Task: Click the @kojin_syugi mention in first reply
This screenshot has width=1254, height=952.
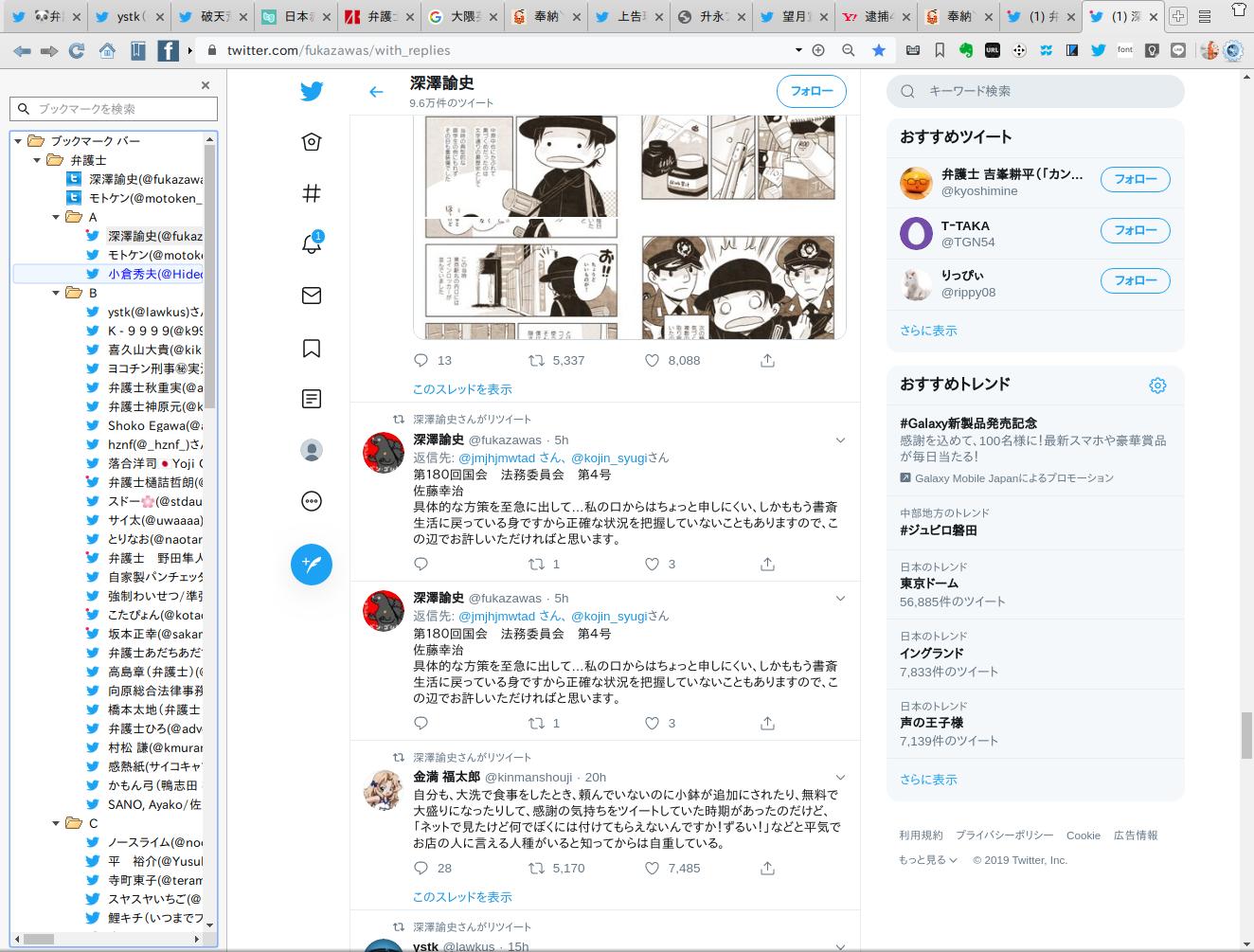Action: tap(609, 458)
